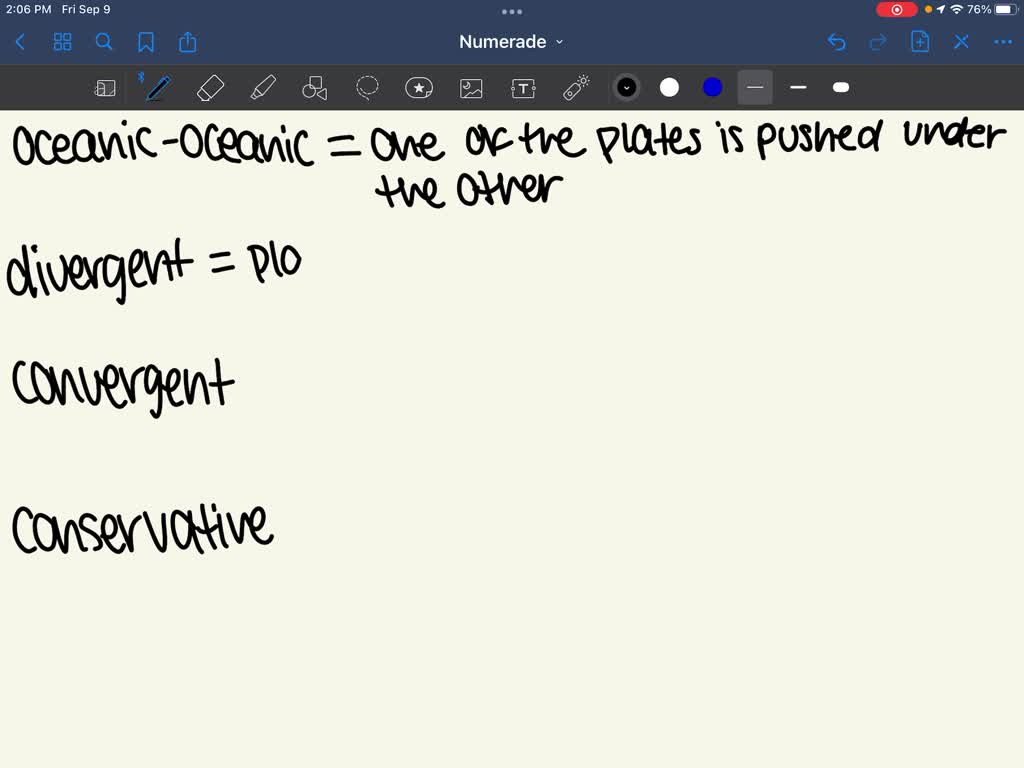Undo the last stroke
Image resolution: width=1024 pixels, height=768 pixels.
click(837, 42)
